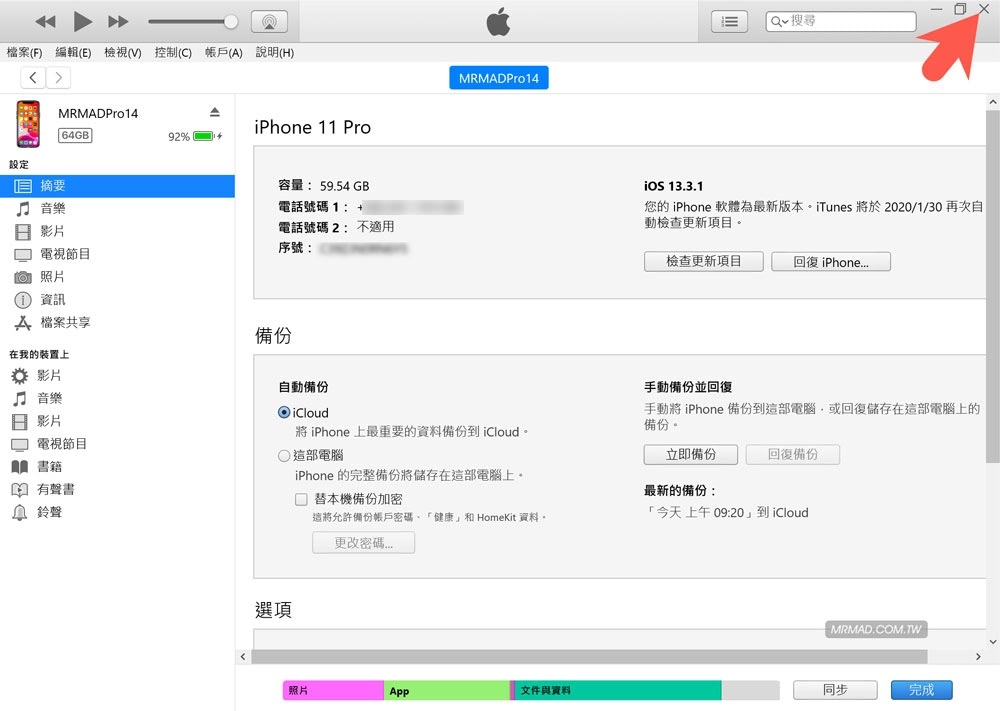1000x711 pixels.
Task: Eject the MRMADPro14 device
Action: (x=215, y=112)
